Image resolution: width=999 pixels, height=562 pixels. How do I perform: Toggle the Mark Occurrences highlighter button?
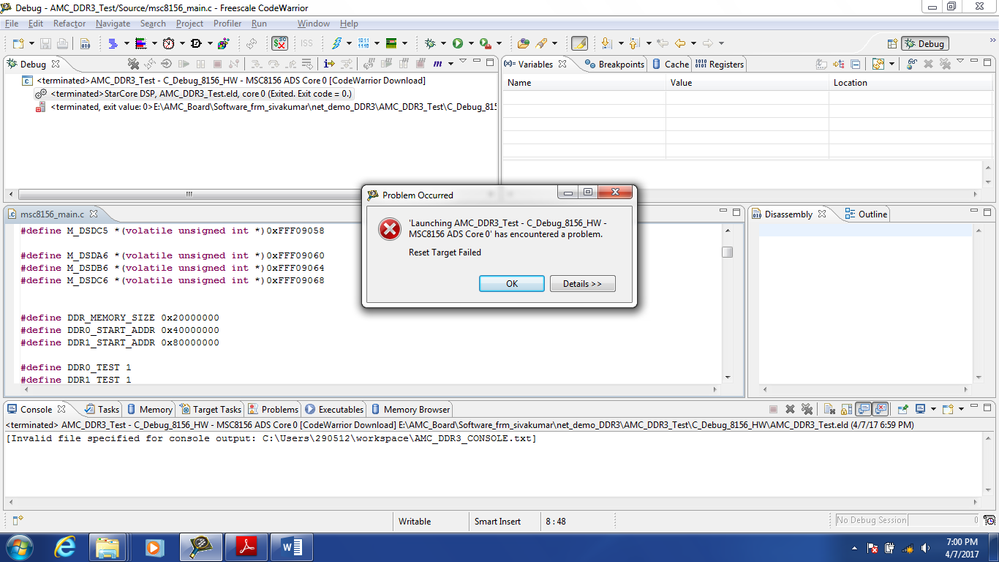point(579,43)
